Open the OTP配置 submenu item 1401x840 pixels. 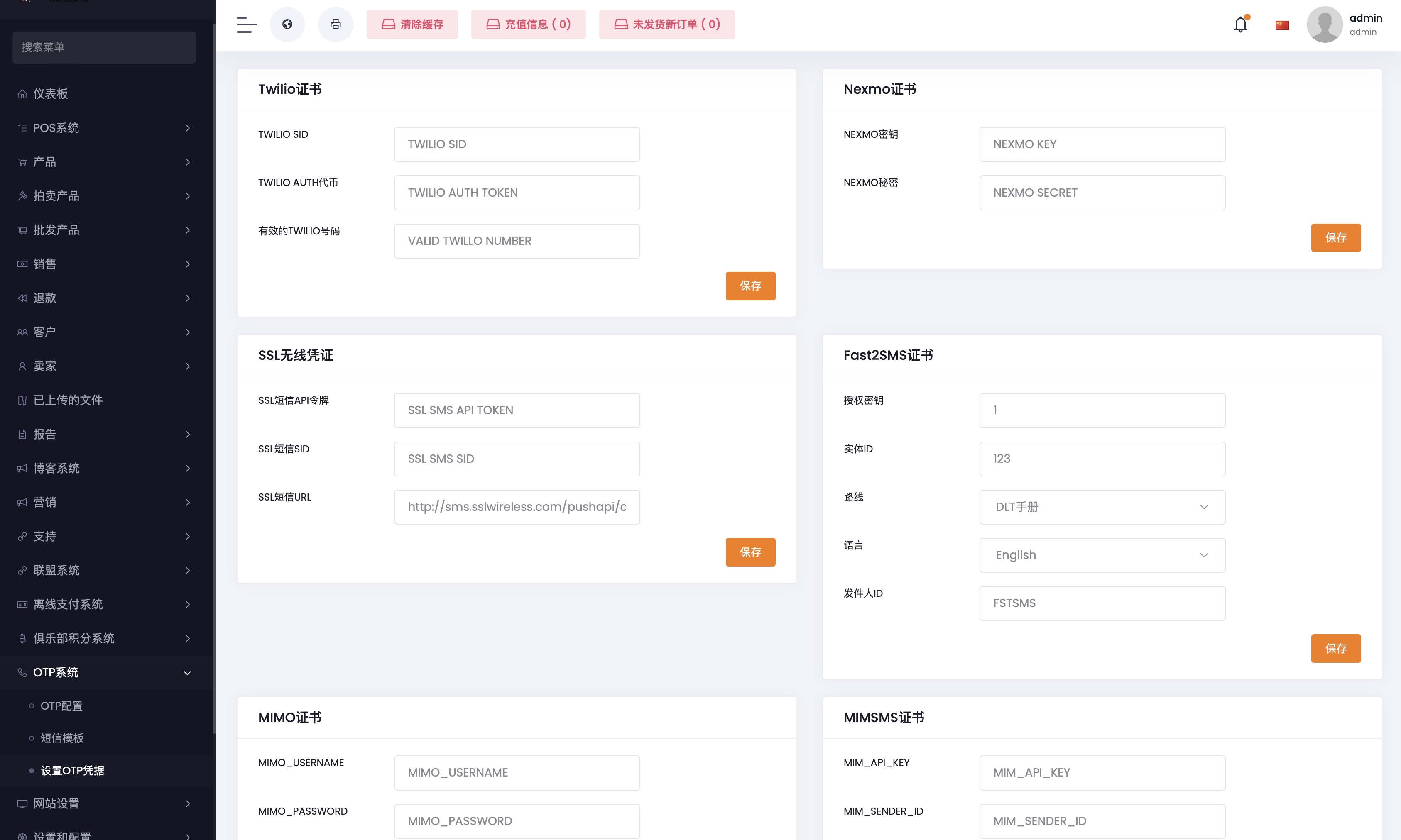point(61,706)
